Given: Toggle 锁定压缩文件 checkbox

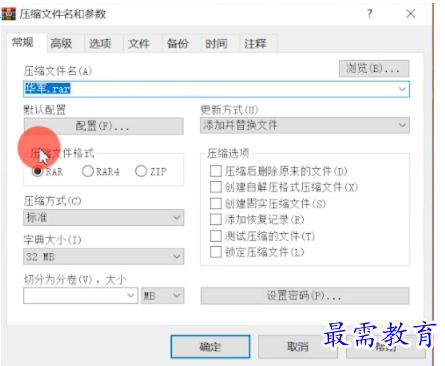Looking at the screenshot, I should [x=216, y=252].
